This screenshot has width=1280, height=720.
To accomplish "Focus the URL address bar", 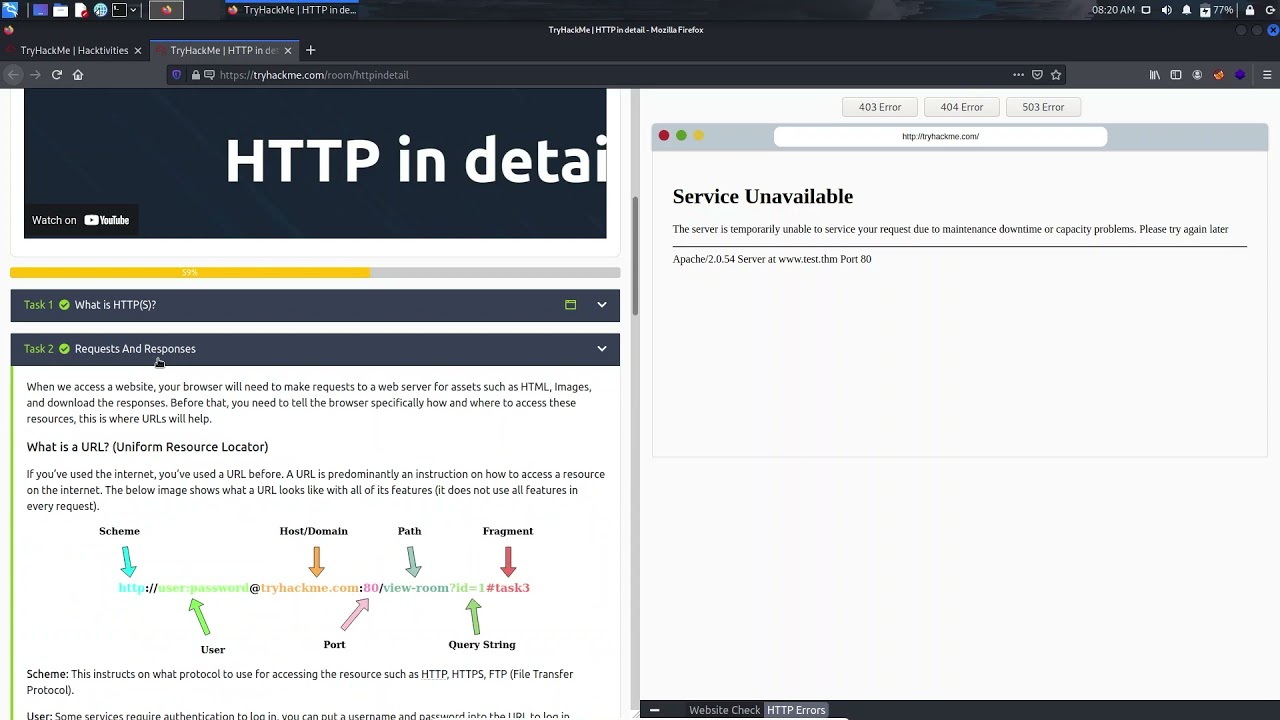I will click(x=615, y=75).
